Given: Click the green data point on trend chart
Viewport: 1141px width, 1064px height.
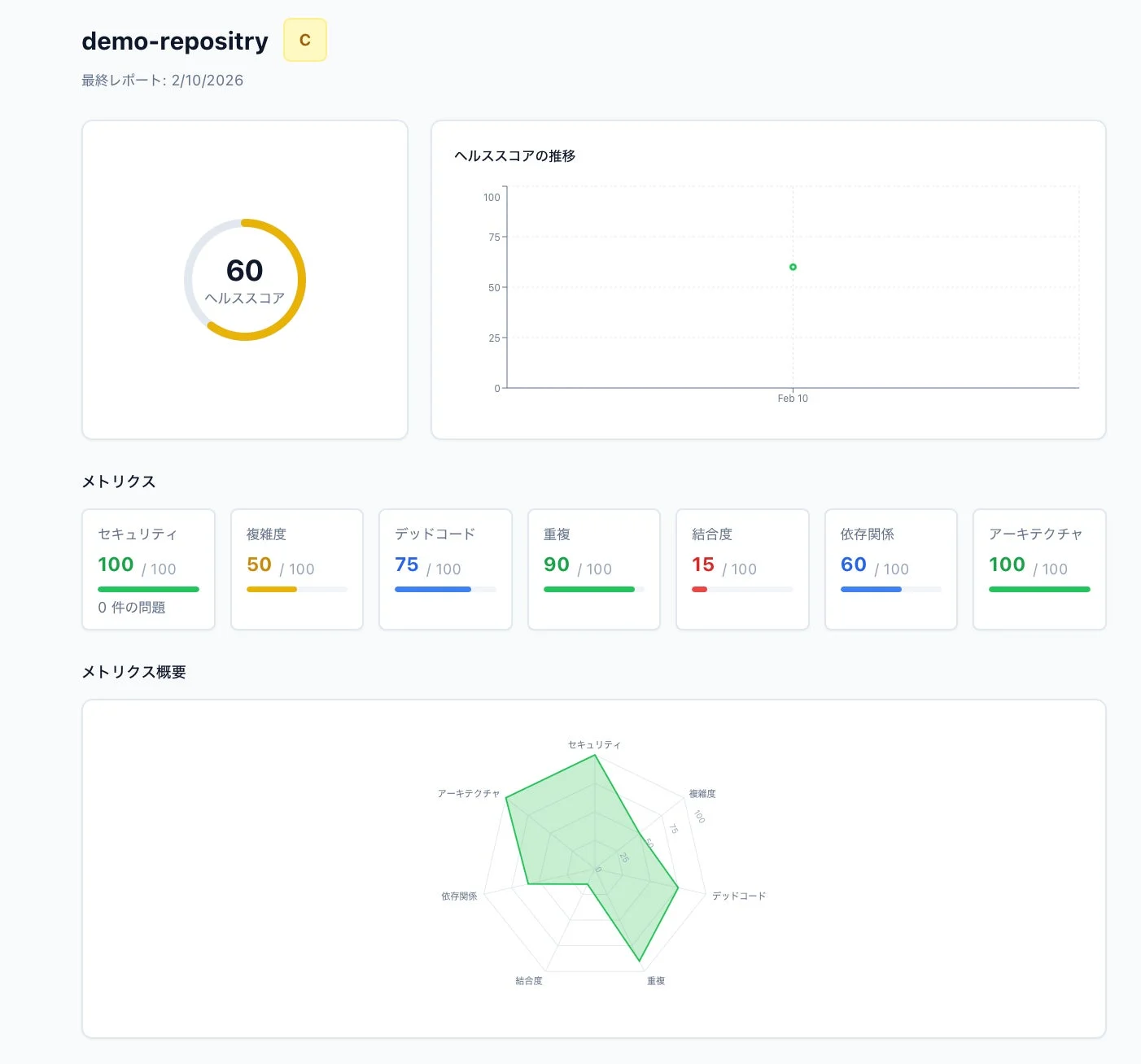Looking at the screenshot, I should 793,267.
